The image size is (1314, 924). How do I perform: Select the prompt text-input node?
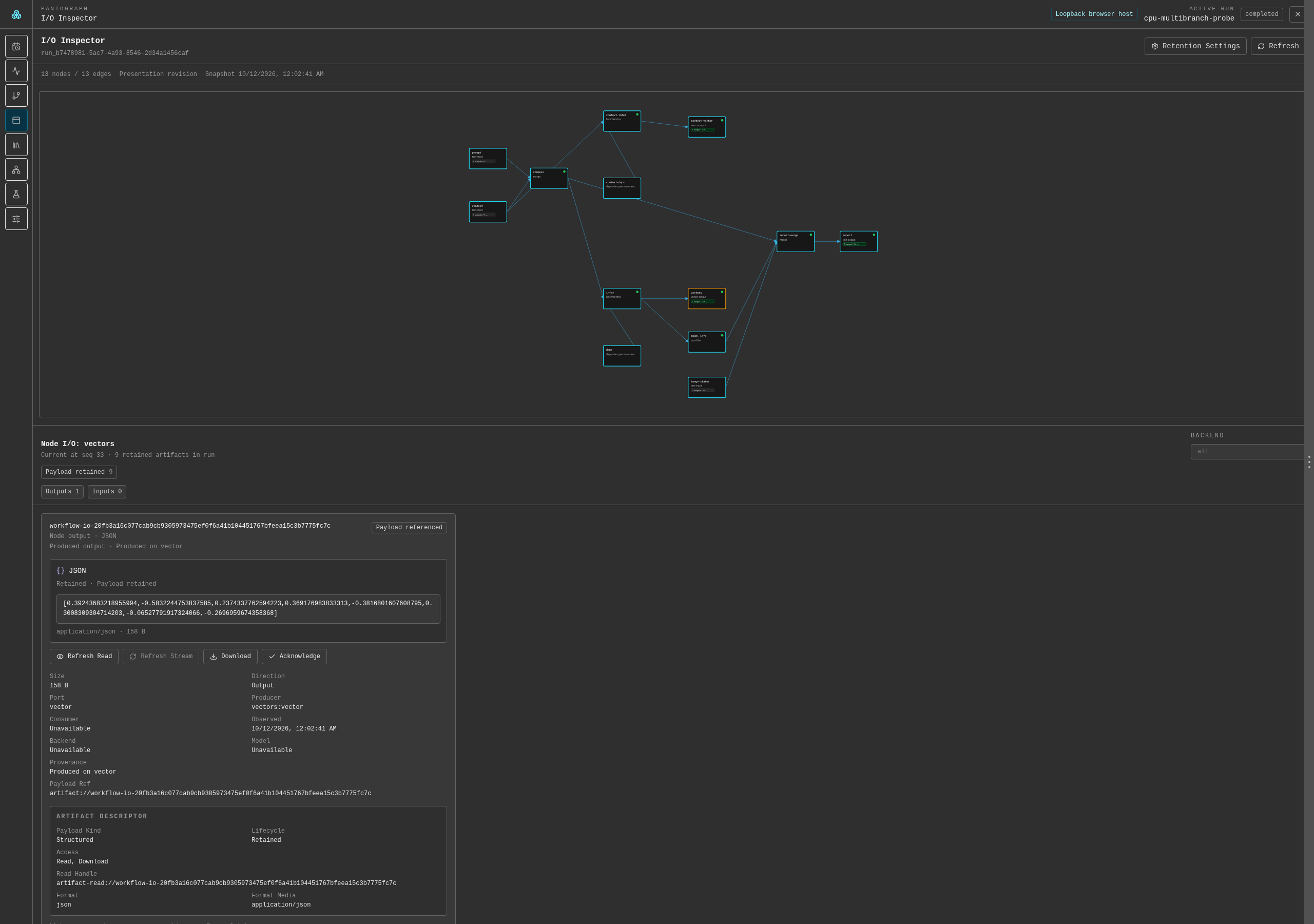(x=488, y=159)
